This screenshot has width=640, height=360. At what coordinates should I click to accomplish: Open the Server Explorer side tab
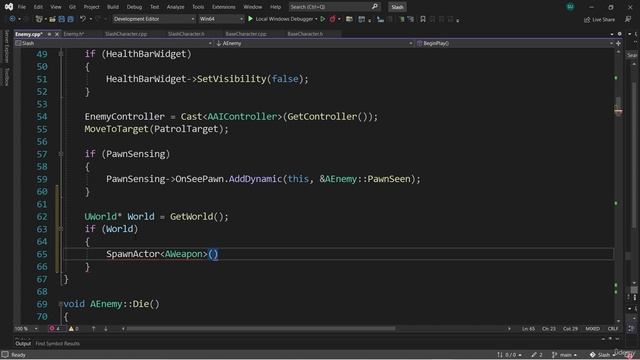pyautogui.click(x=6, y=46)
